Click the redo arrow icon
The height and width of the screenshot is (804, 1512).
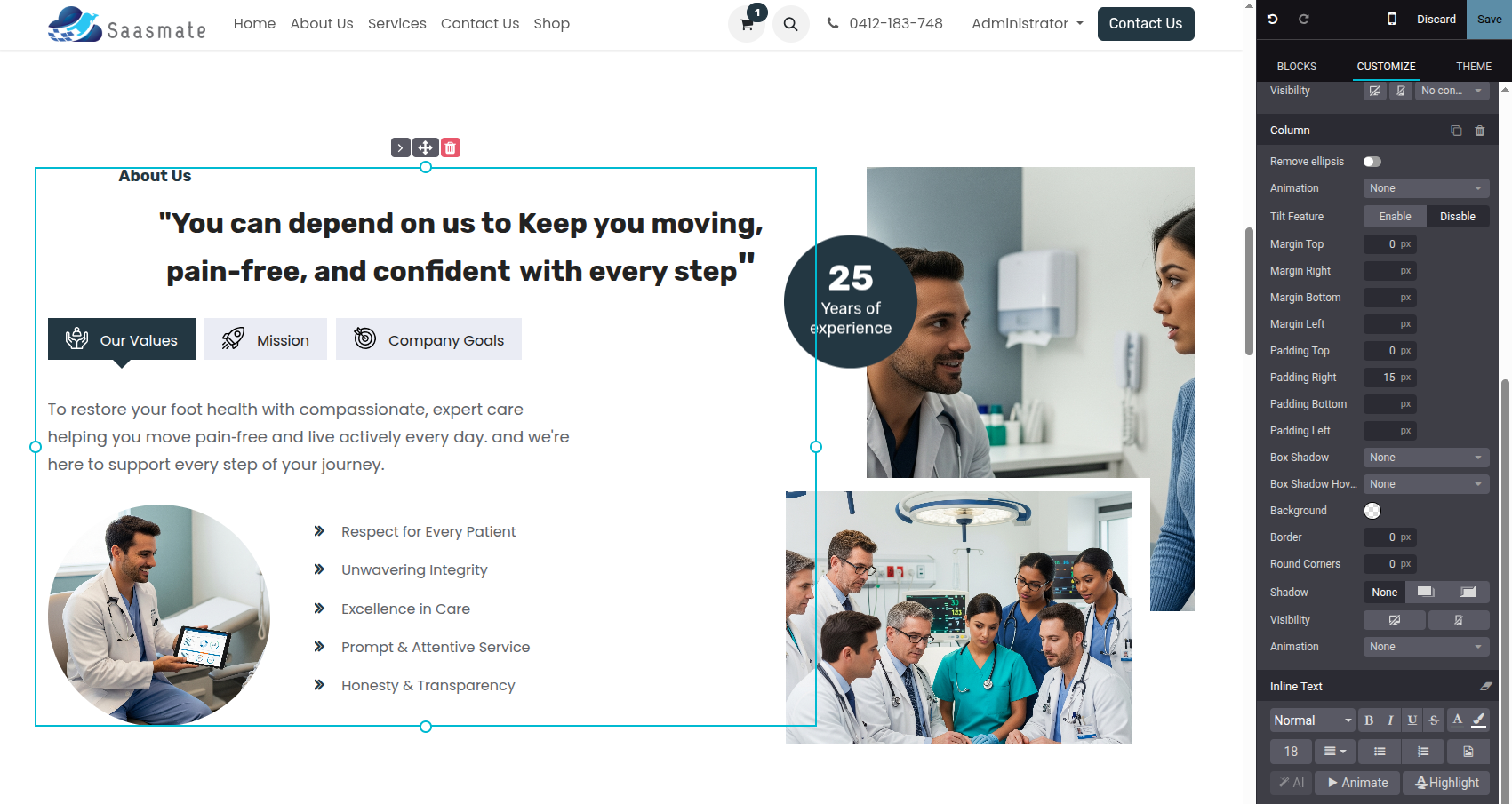[1304, 19]
